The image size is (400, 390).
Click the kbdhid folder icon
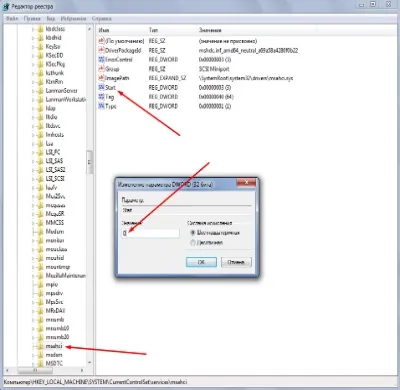click(x=40, y=38)
